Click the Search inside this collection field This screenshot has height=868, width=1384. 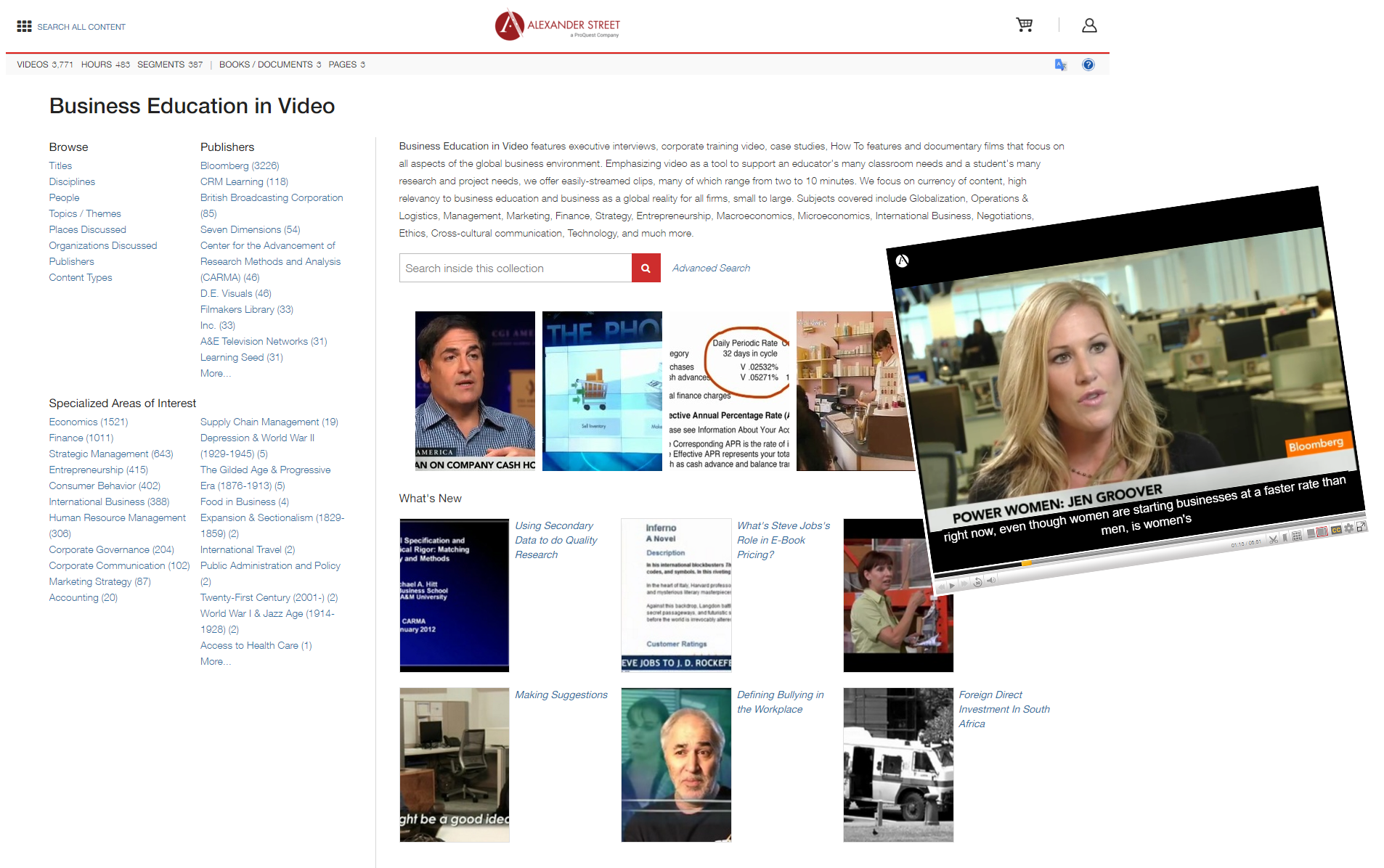(x=516, y=268)
